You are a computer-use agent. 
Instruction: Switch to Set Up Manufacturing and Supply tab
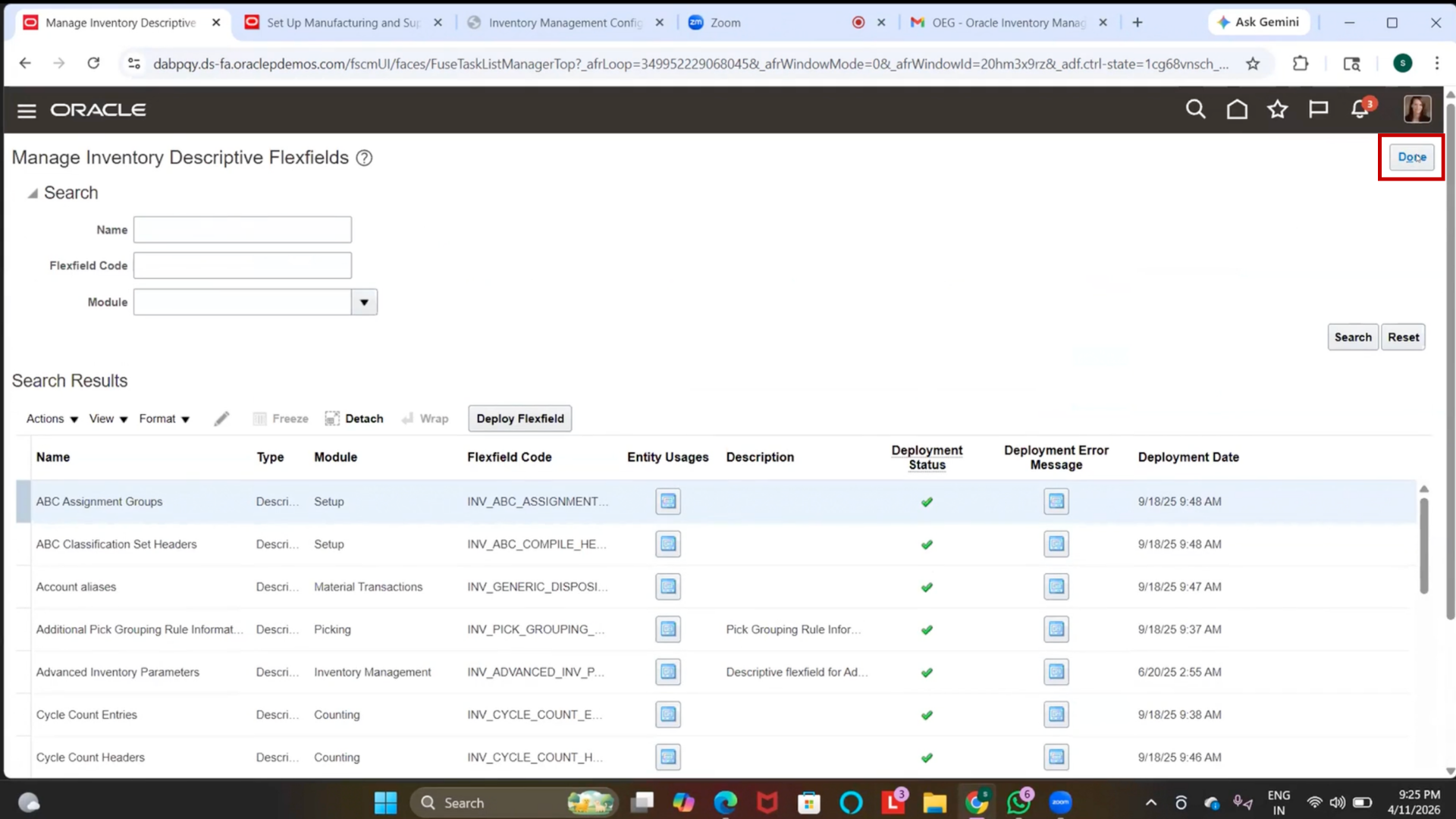pos(343,23)
